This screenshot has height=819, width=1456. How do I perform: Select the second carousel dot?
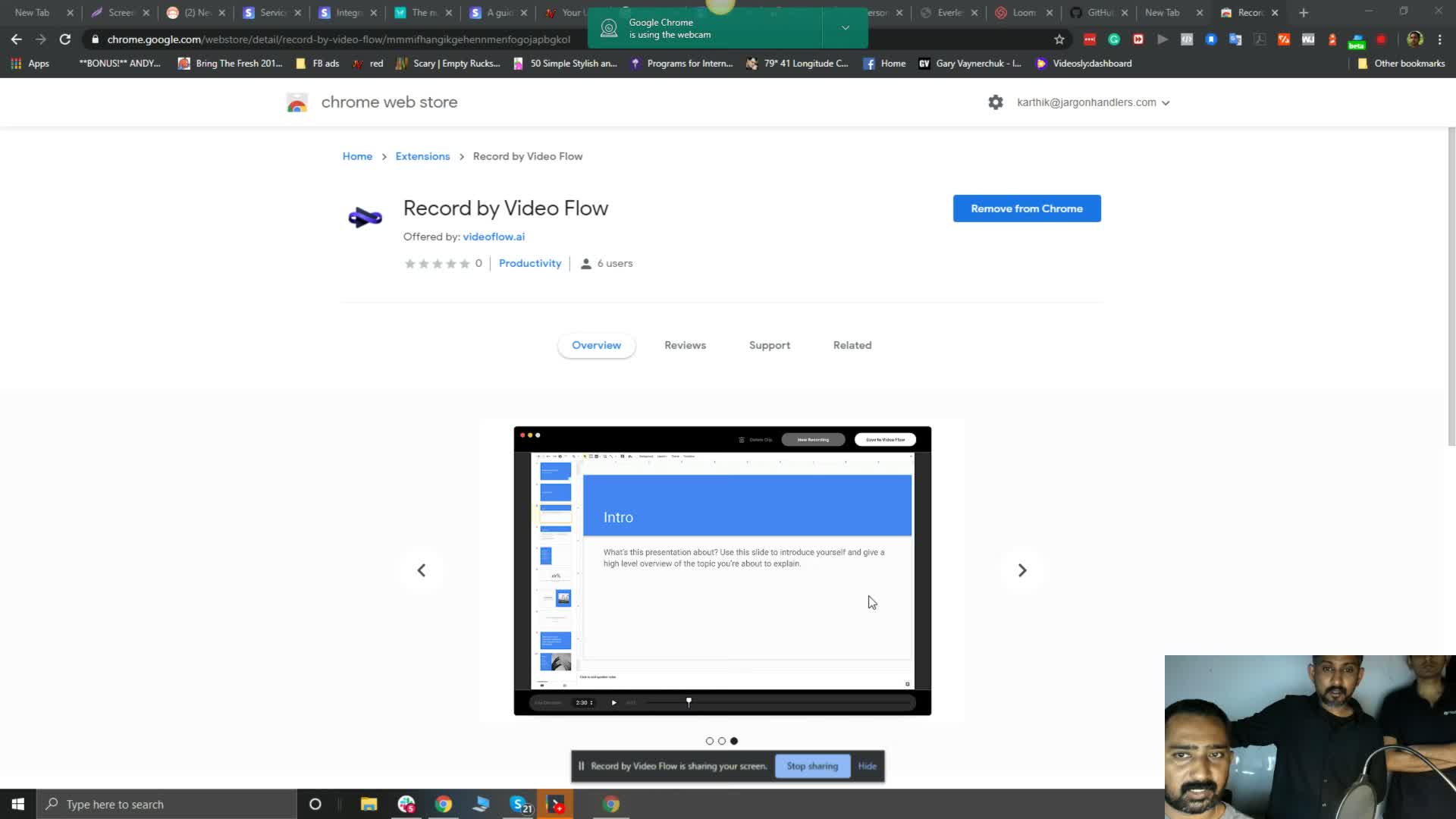pyautogui.click(x=722, y=741)
